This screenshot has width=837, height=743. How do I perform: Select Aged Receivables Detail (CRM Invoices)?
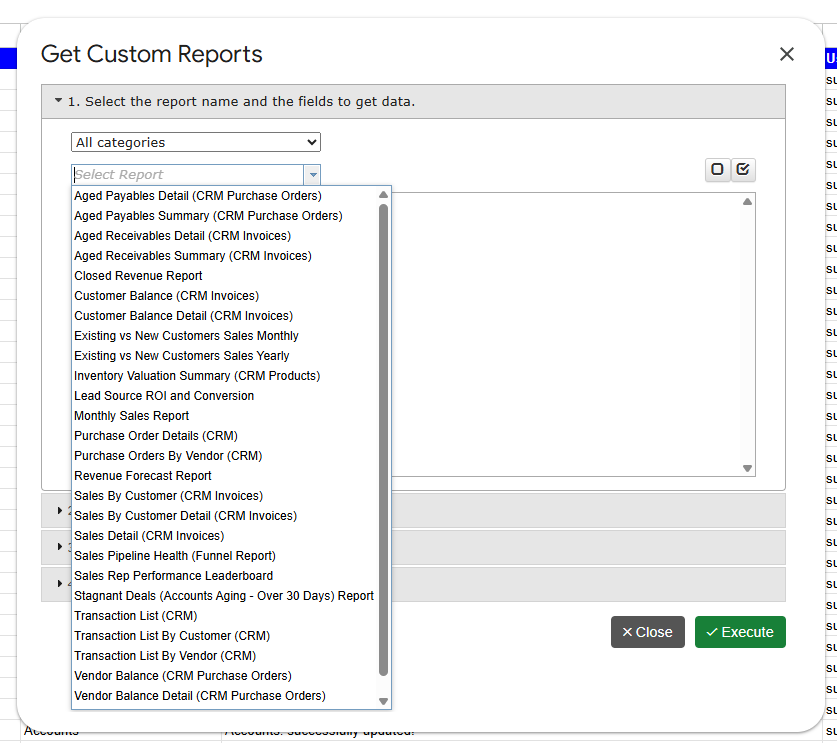coord(183,236)
